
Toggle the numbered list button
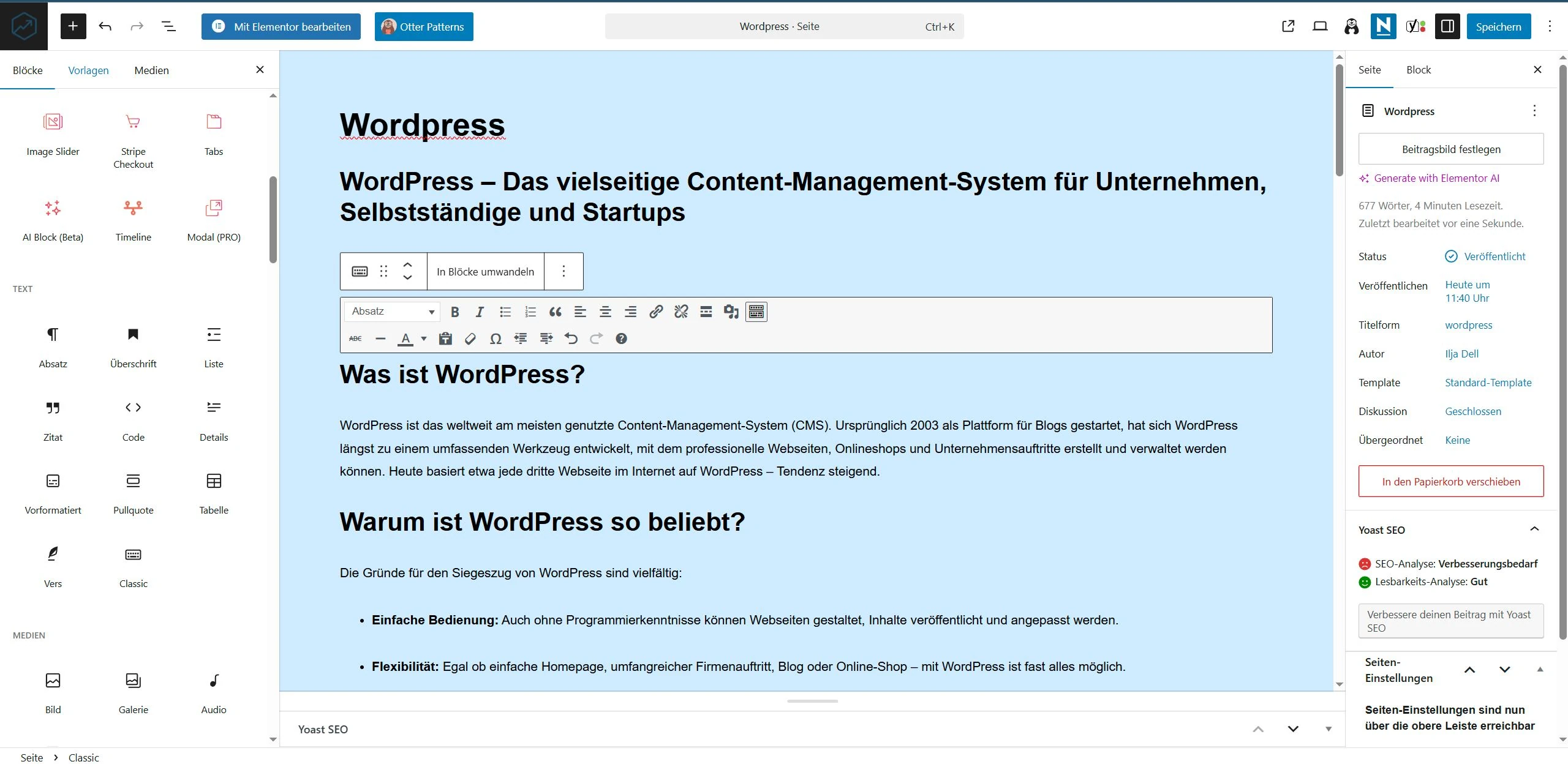(x=530, y=312)
